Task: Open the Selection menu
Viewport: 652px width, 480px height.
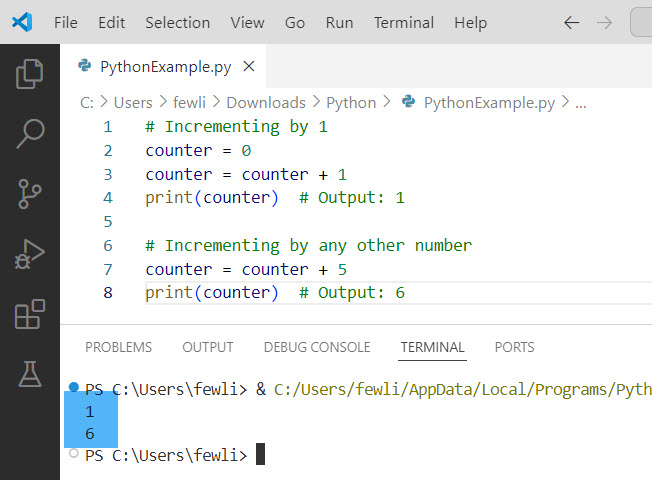Action: [178, 22]
